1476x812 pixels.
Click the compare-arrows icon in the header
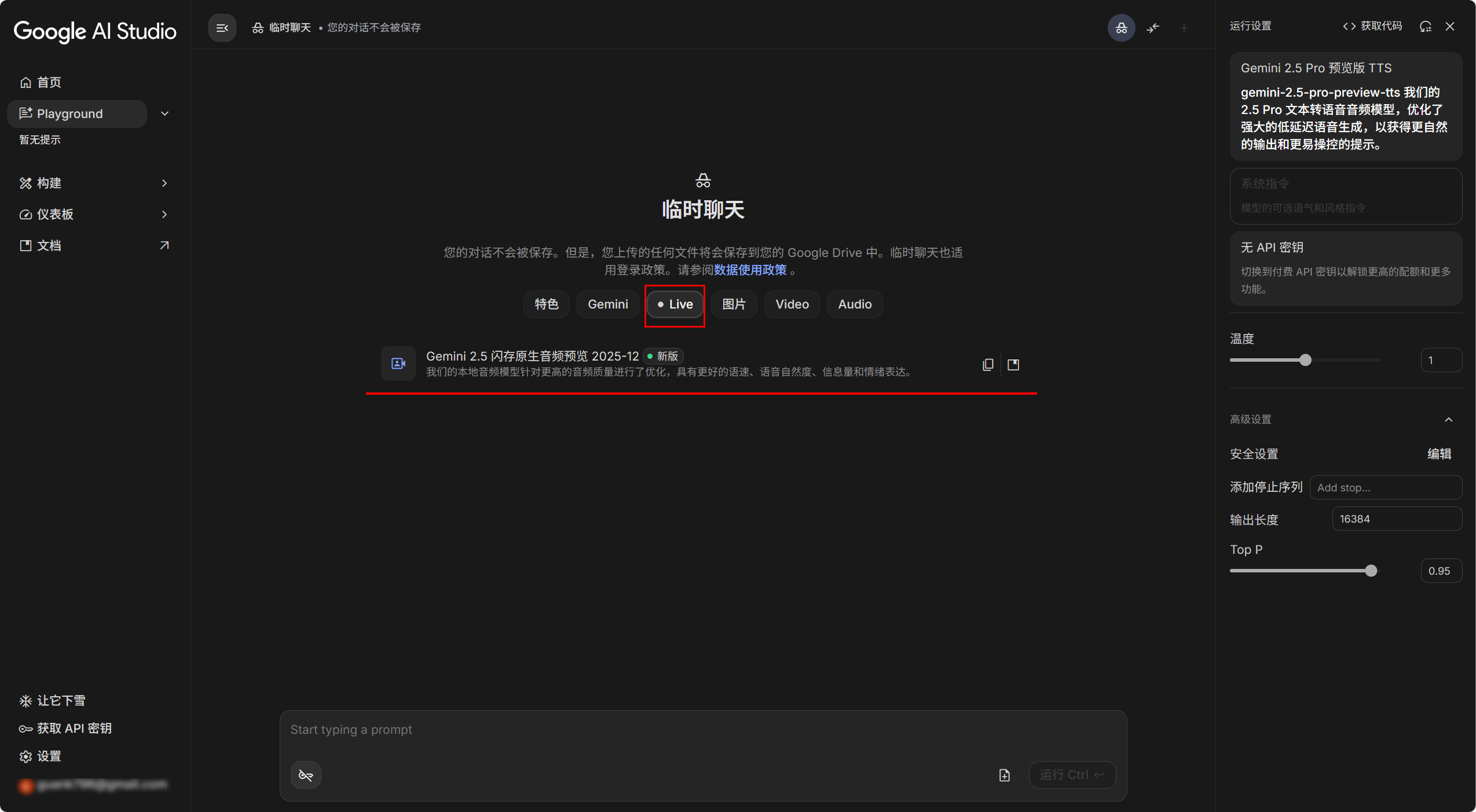(x=1152, y=27)
